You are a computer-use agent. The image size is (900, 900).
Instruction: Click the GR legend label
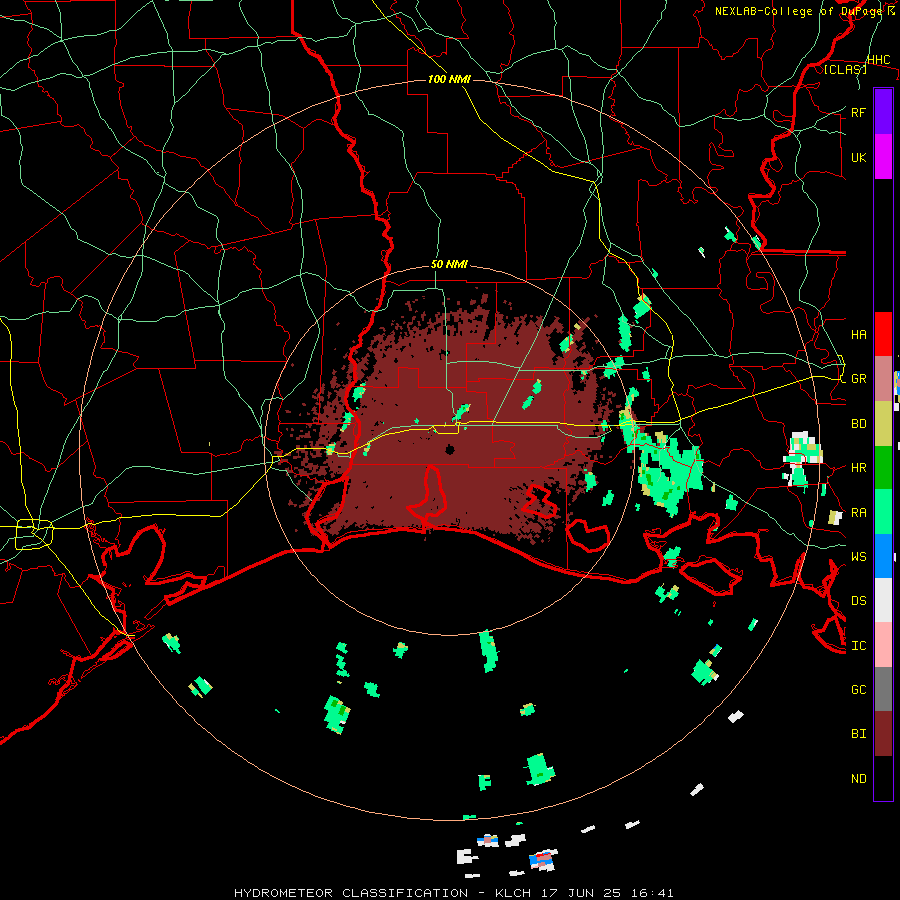tap(859, 379)
